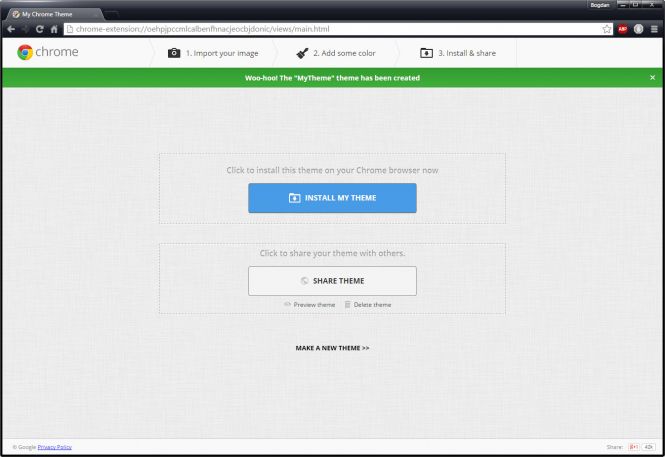Click the INSTALL MY THEME button
665x457 pixels.
332,198
